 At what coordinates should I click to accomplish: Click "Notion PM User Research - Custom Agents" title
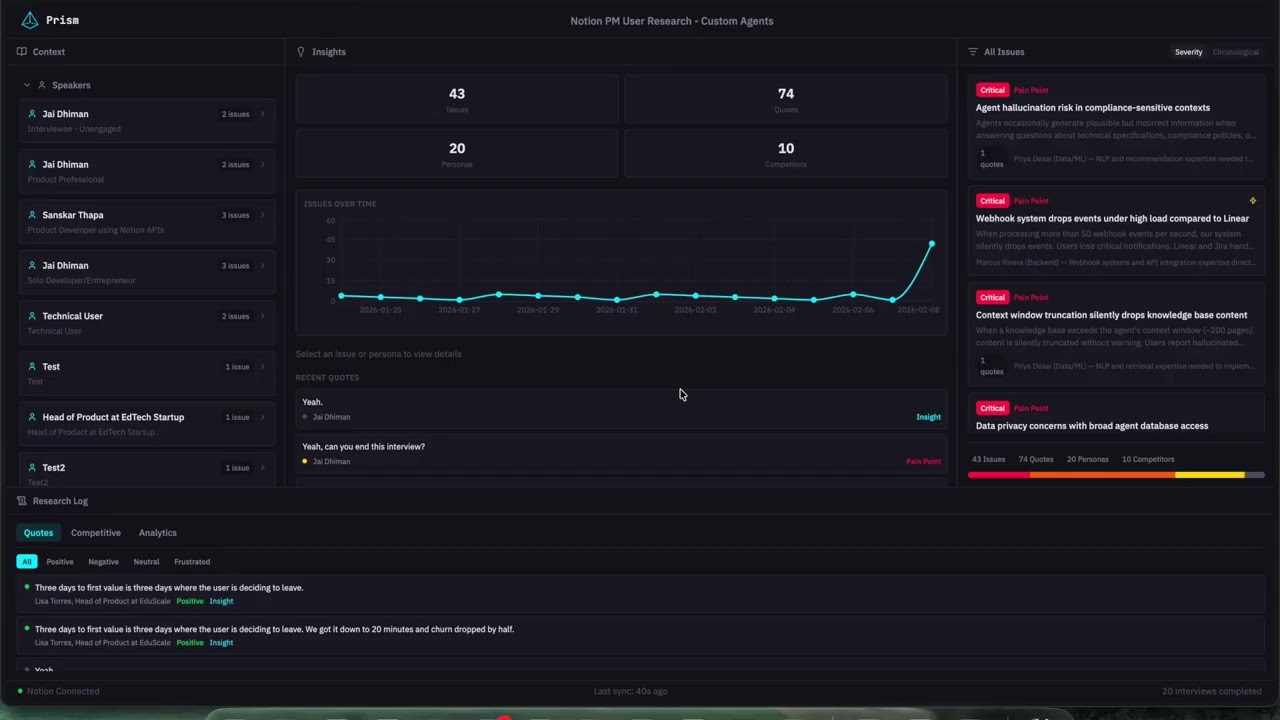(672, 20)
